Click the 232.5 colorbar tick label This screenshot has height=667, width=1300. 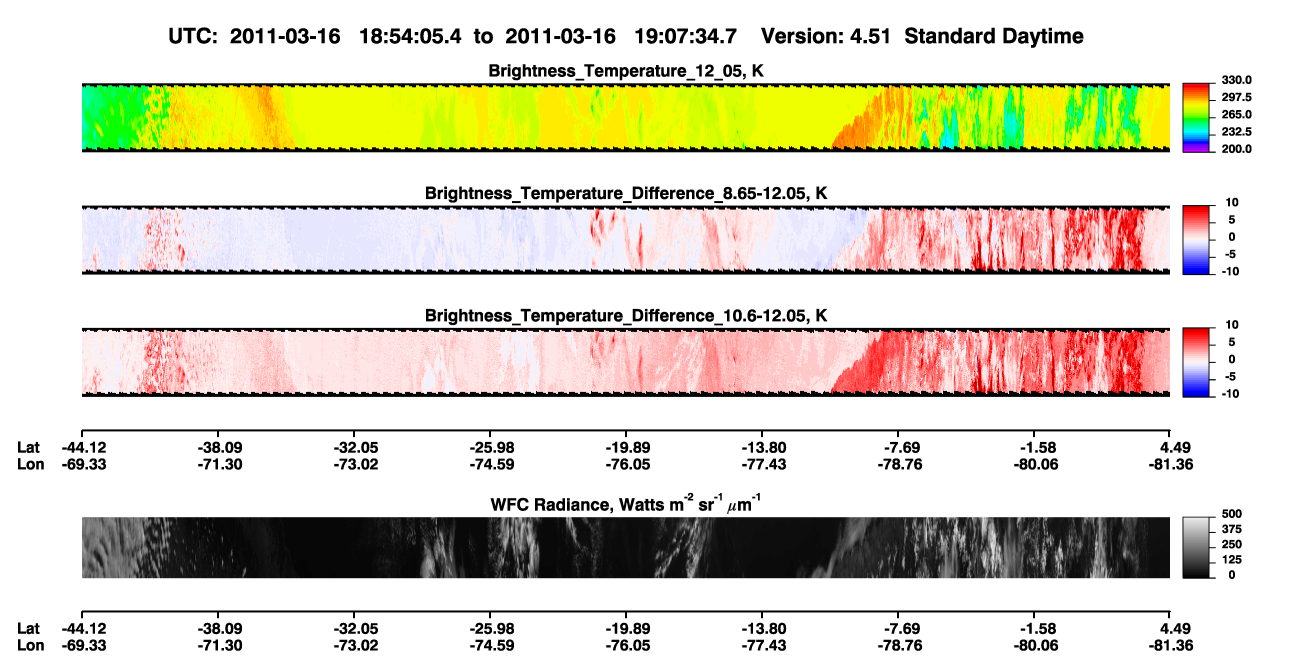coord(1234,132)
